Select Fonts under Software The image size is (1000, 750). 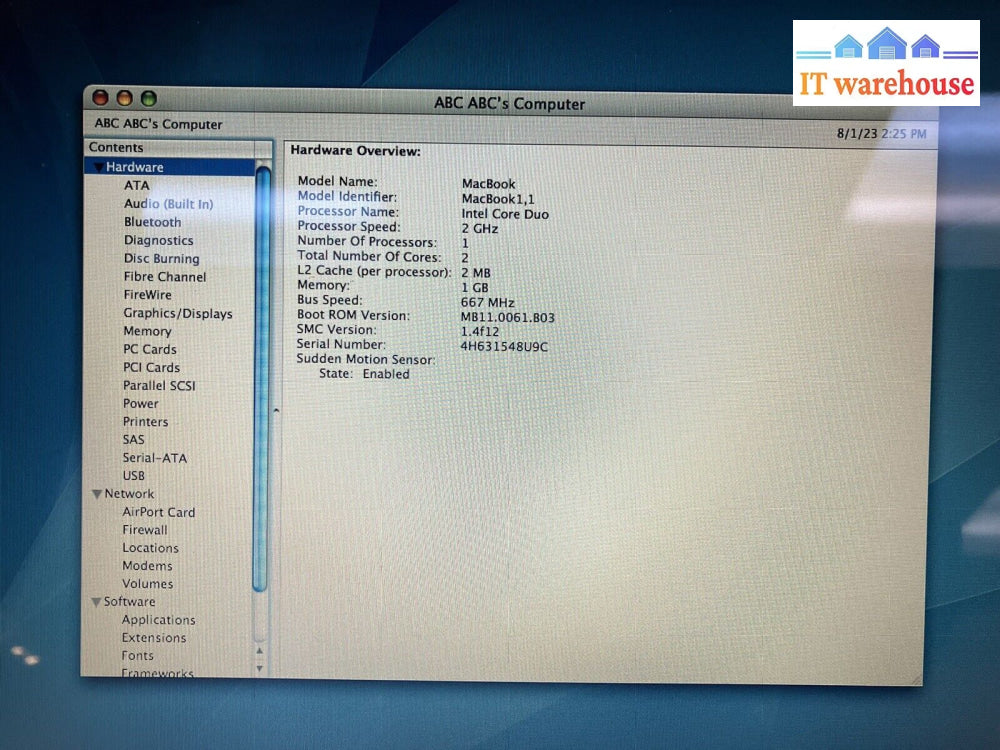tap(137, 656)
